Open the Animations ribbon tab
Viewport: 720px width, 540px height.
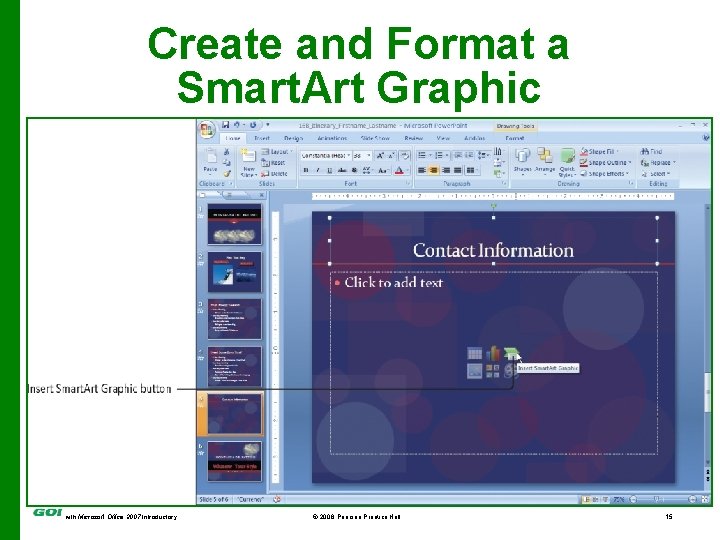click(332, 138)
